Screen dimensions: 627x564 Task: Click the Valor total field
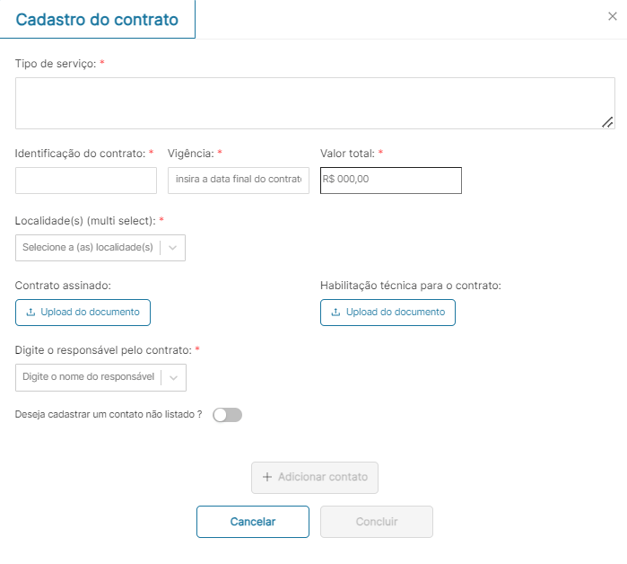(391, 180)
